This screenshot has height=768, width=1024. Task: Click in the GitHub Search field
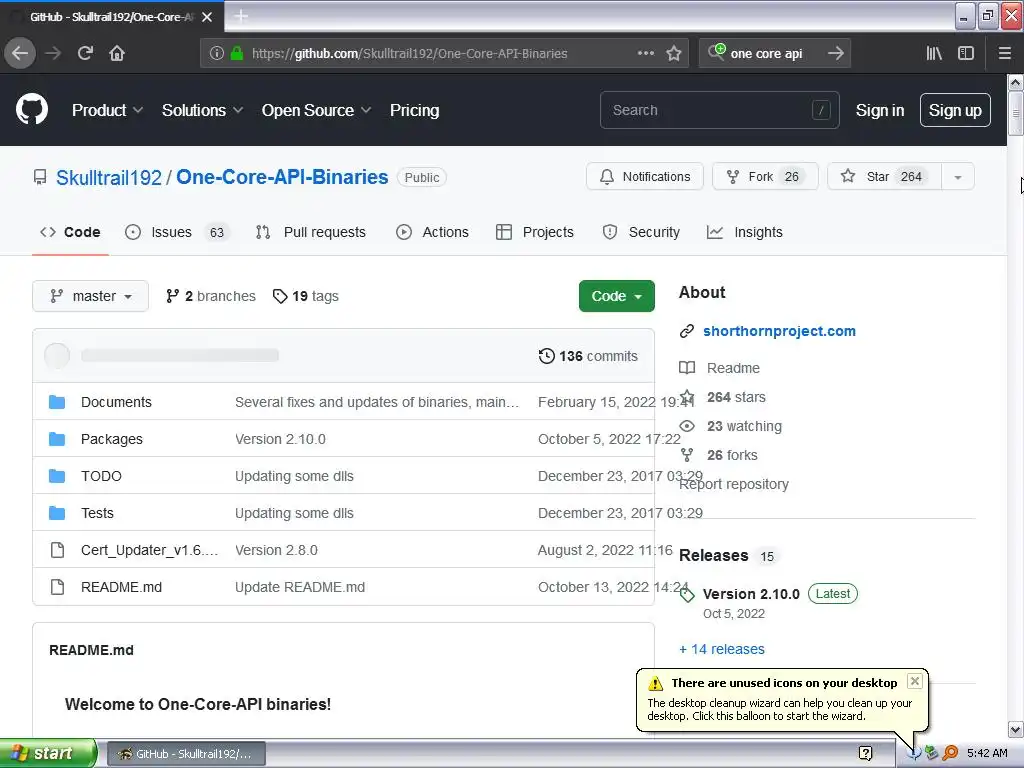coord(719,110)
